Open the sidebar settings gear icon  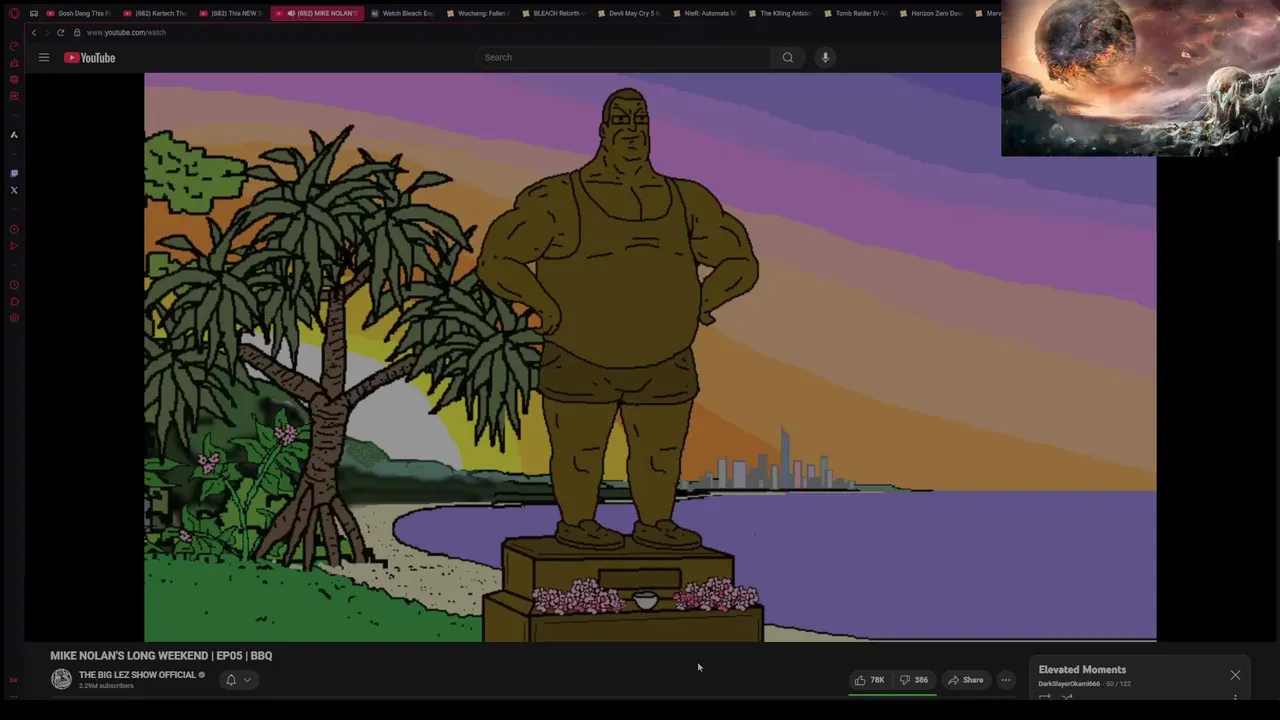14,318
